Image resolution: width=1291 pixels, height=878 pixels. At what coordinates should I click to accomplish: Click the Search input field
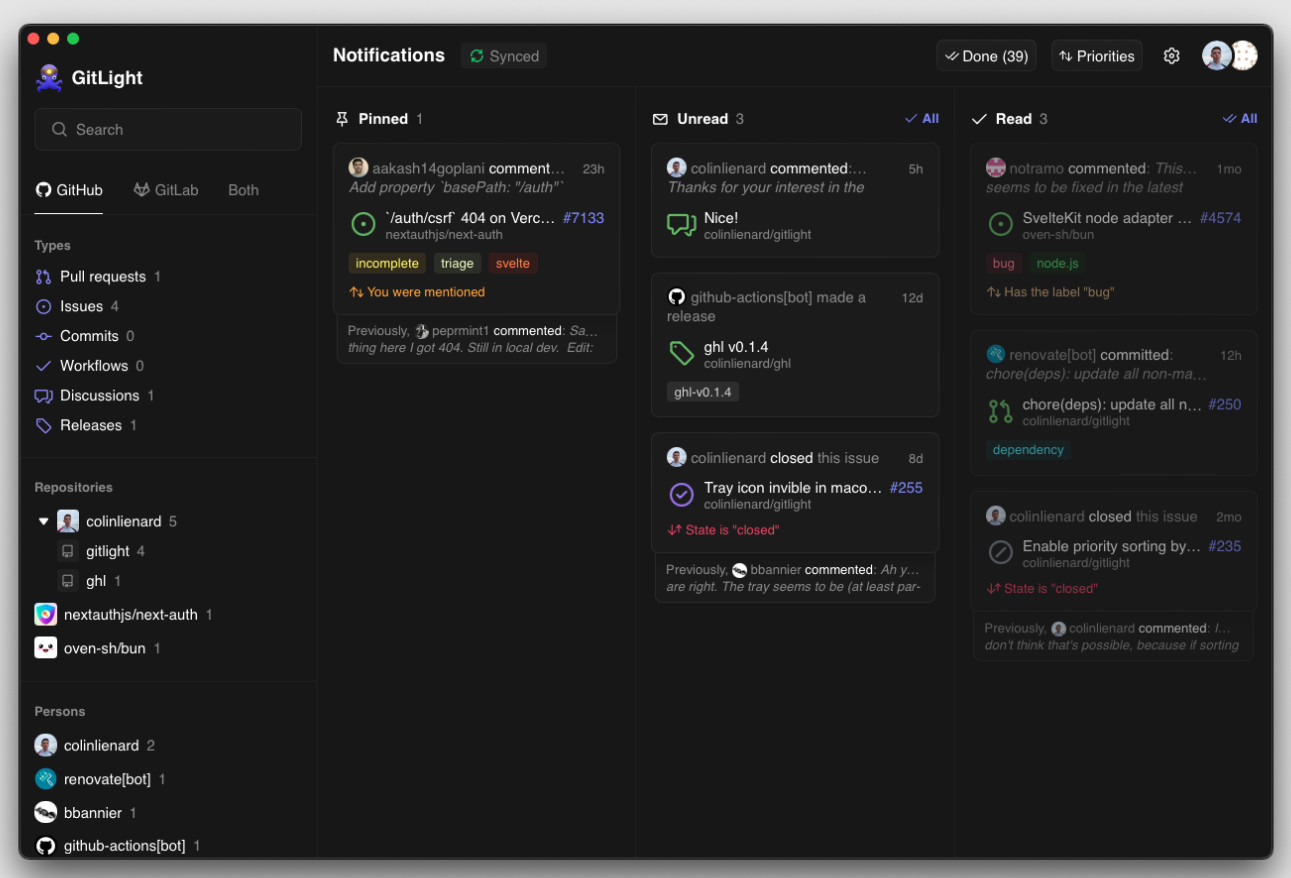coord(168,129)
